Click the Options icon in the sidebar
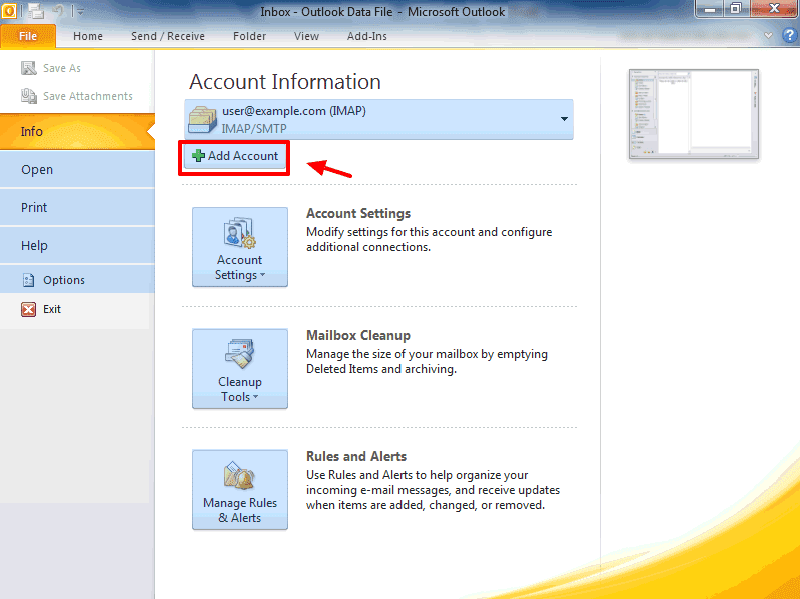This screenshot has height=599, width=800. (x=28, y=280)
